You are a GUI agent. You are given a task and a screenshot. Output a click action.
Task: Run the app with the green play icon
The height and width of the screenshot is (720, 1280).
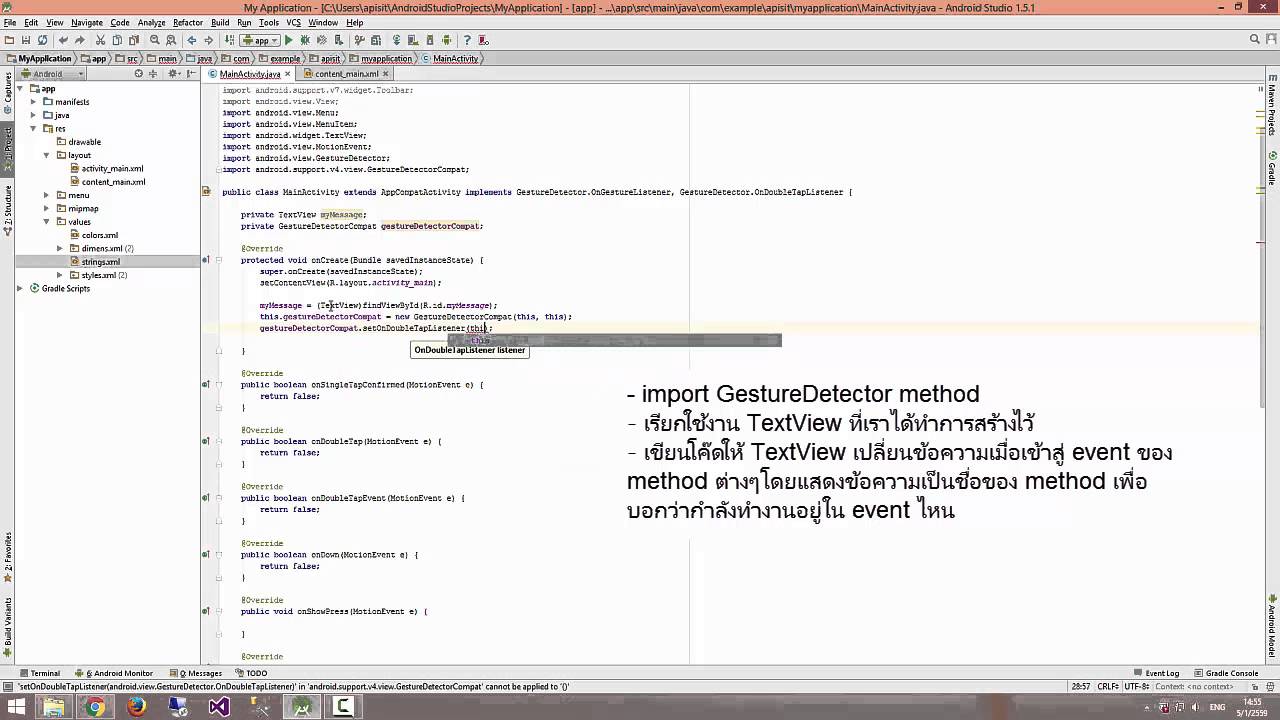coord(288,40)
